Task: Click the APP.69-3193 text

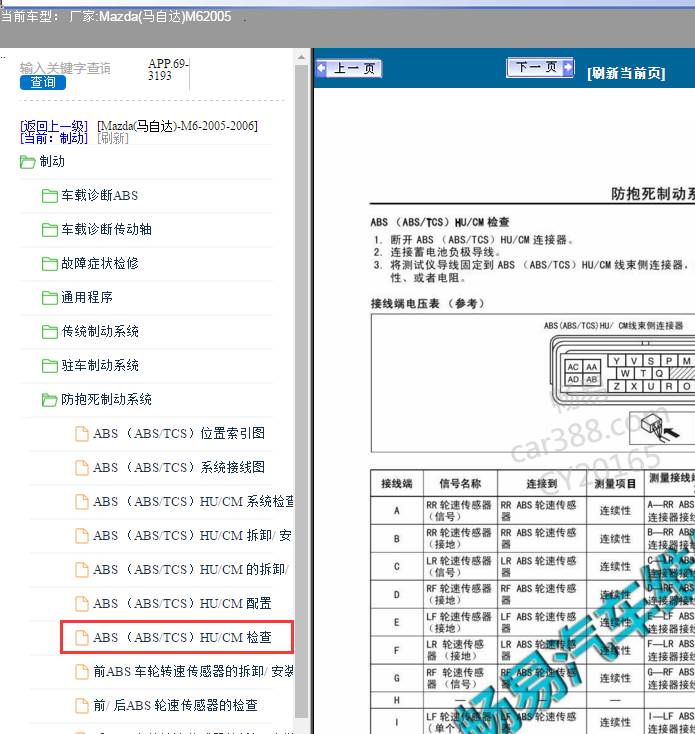Action: [x=168, y=69]
